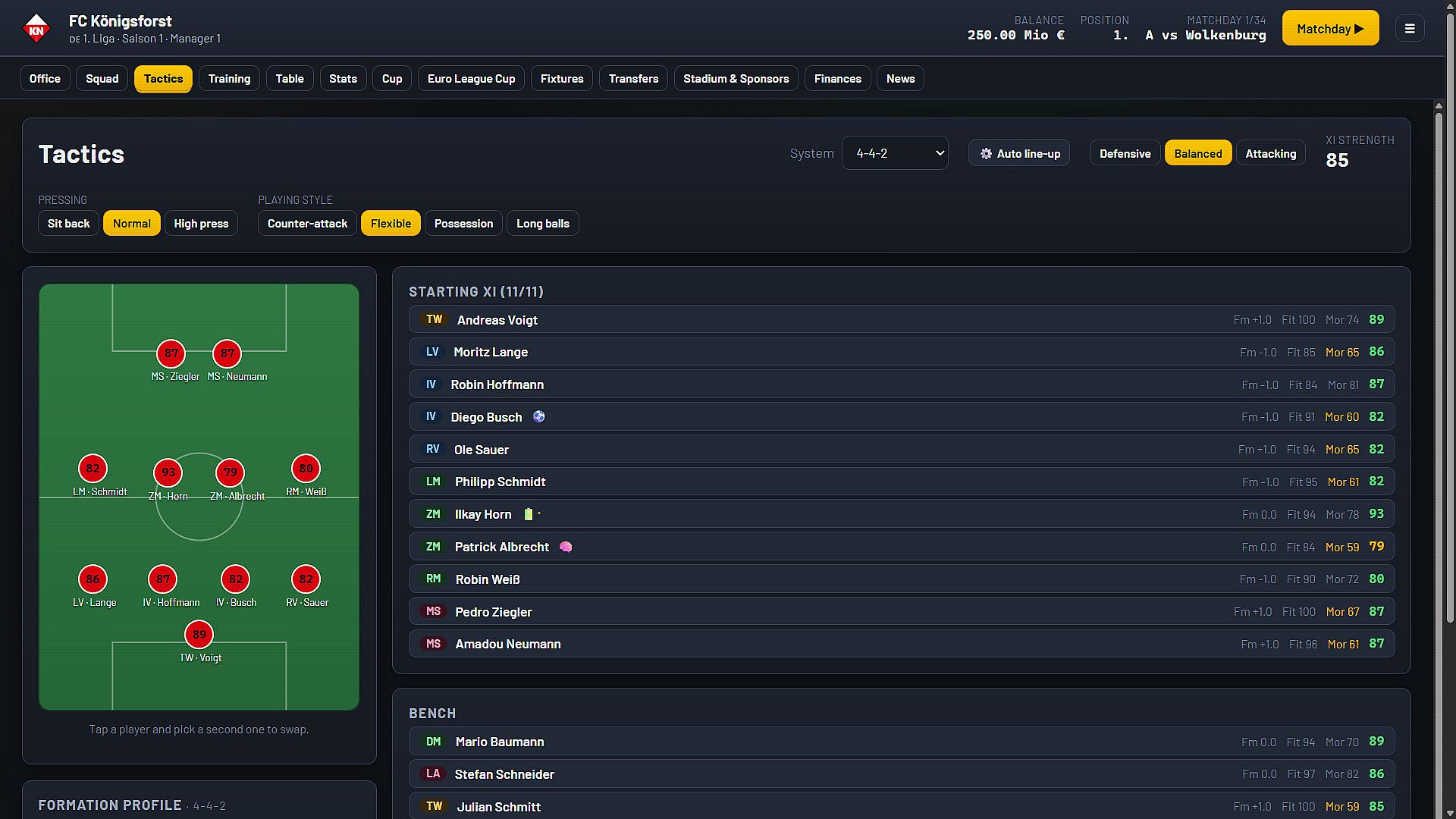Open the System 4-4-2 formation dropdown
The height and width of the screenshot is (819, 1456).
click(x=895, y=153)
